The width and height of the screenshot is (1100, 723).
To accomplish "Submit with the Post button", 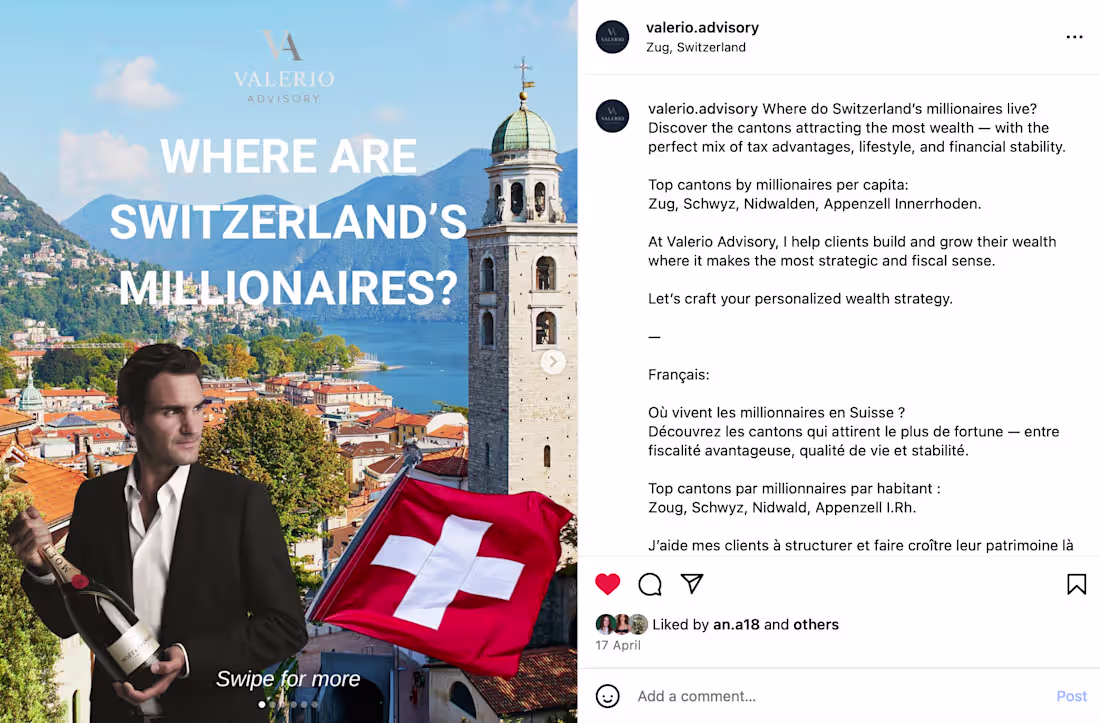I will point(1071,696).
